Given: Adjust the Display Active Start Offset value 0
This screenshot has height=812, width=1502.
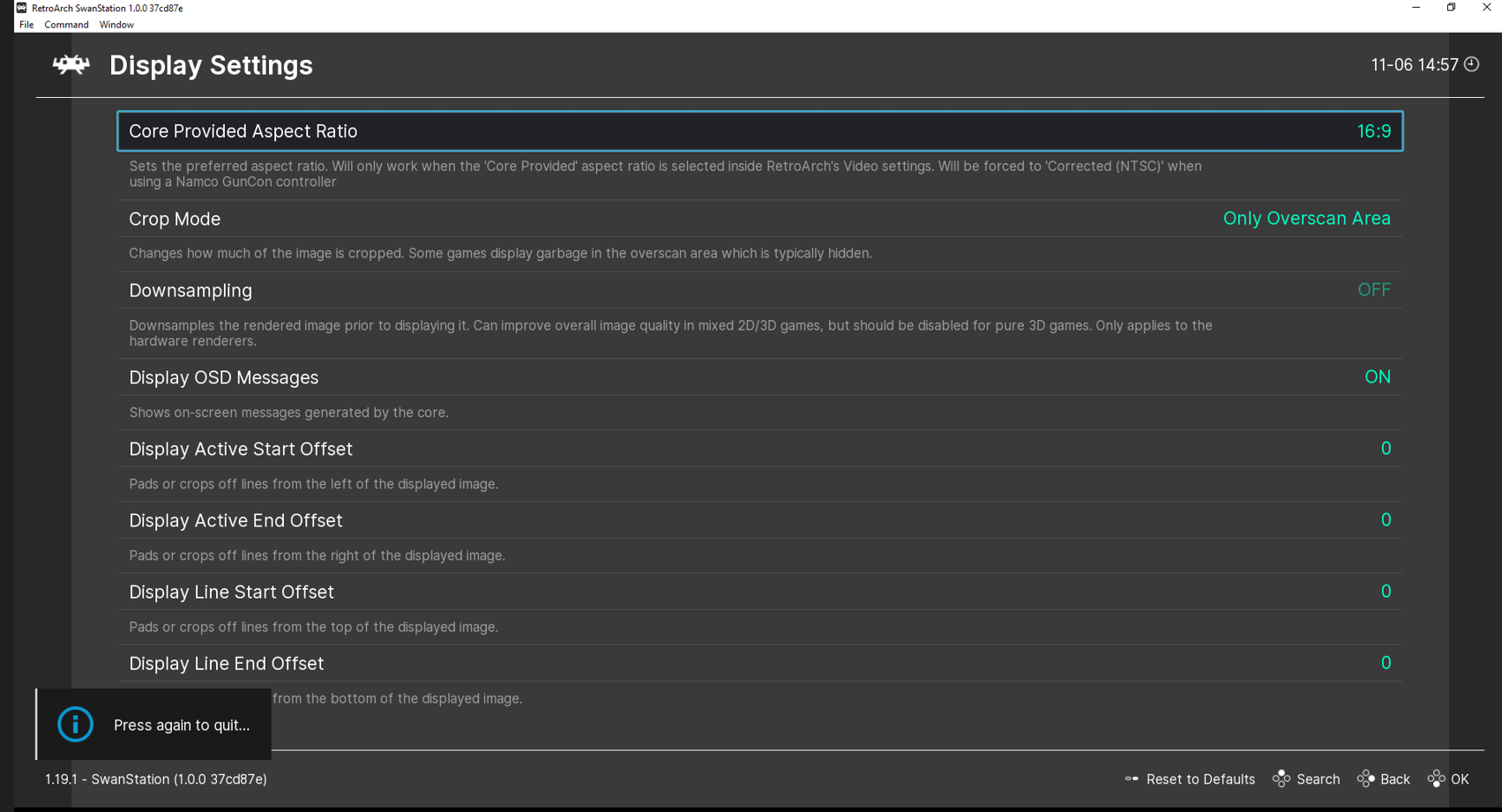Looking at the screenshot, I should [1386, 449].
